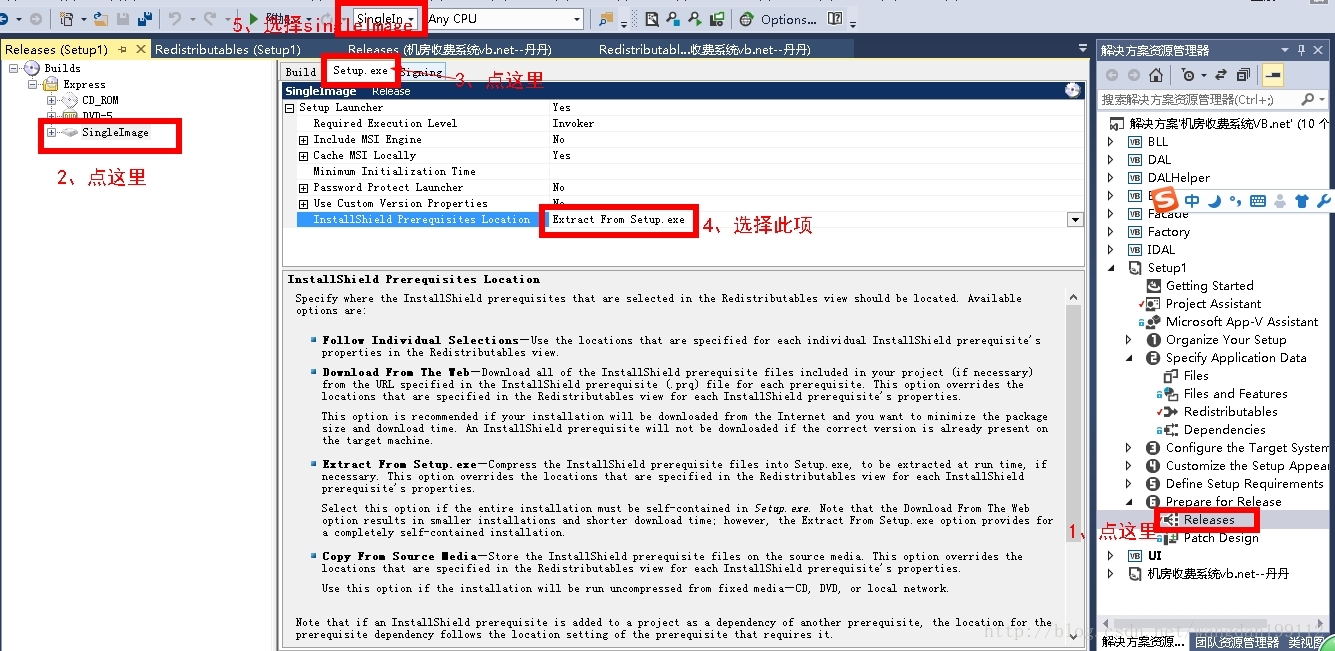Expand Define Setup Requirements node

1129,484
